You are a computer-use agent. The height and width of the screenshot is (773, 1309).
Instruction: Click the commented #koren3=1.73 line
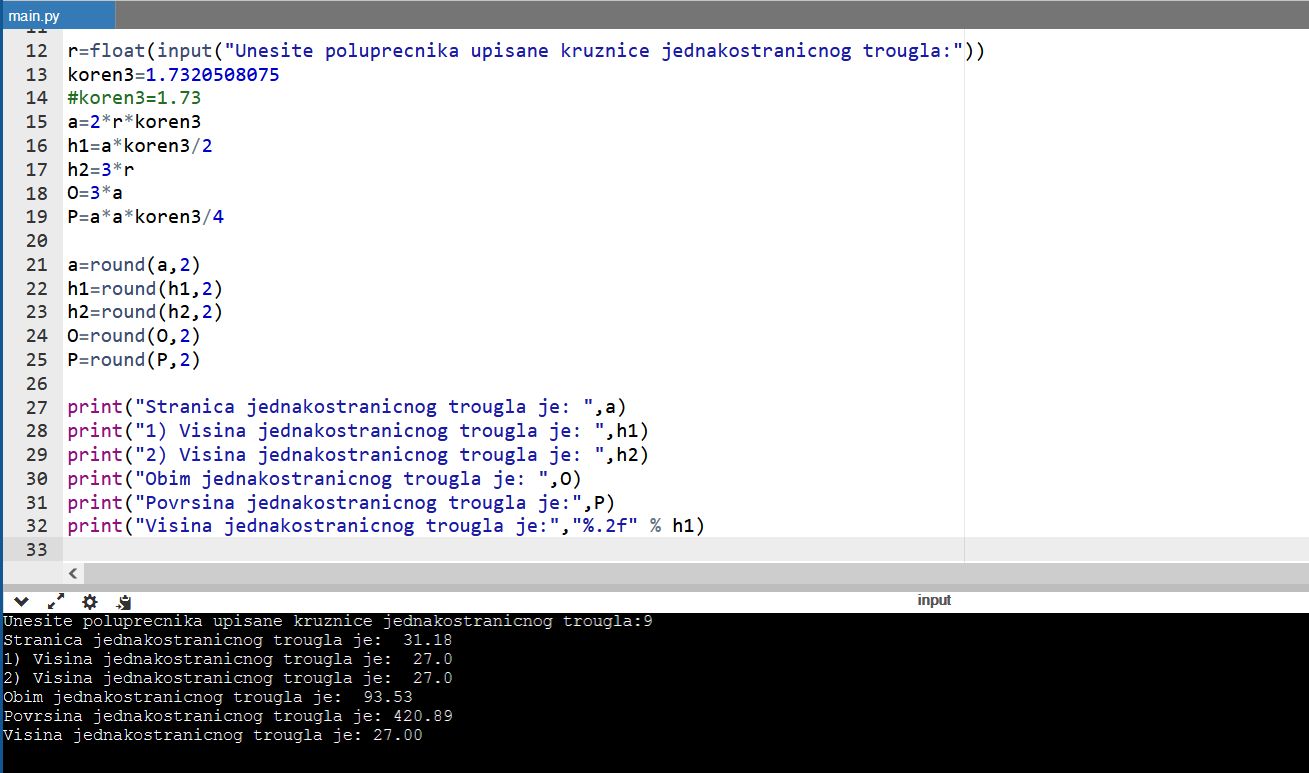[134, 98]
